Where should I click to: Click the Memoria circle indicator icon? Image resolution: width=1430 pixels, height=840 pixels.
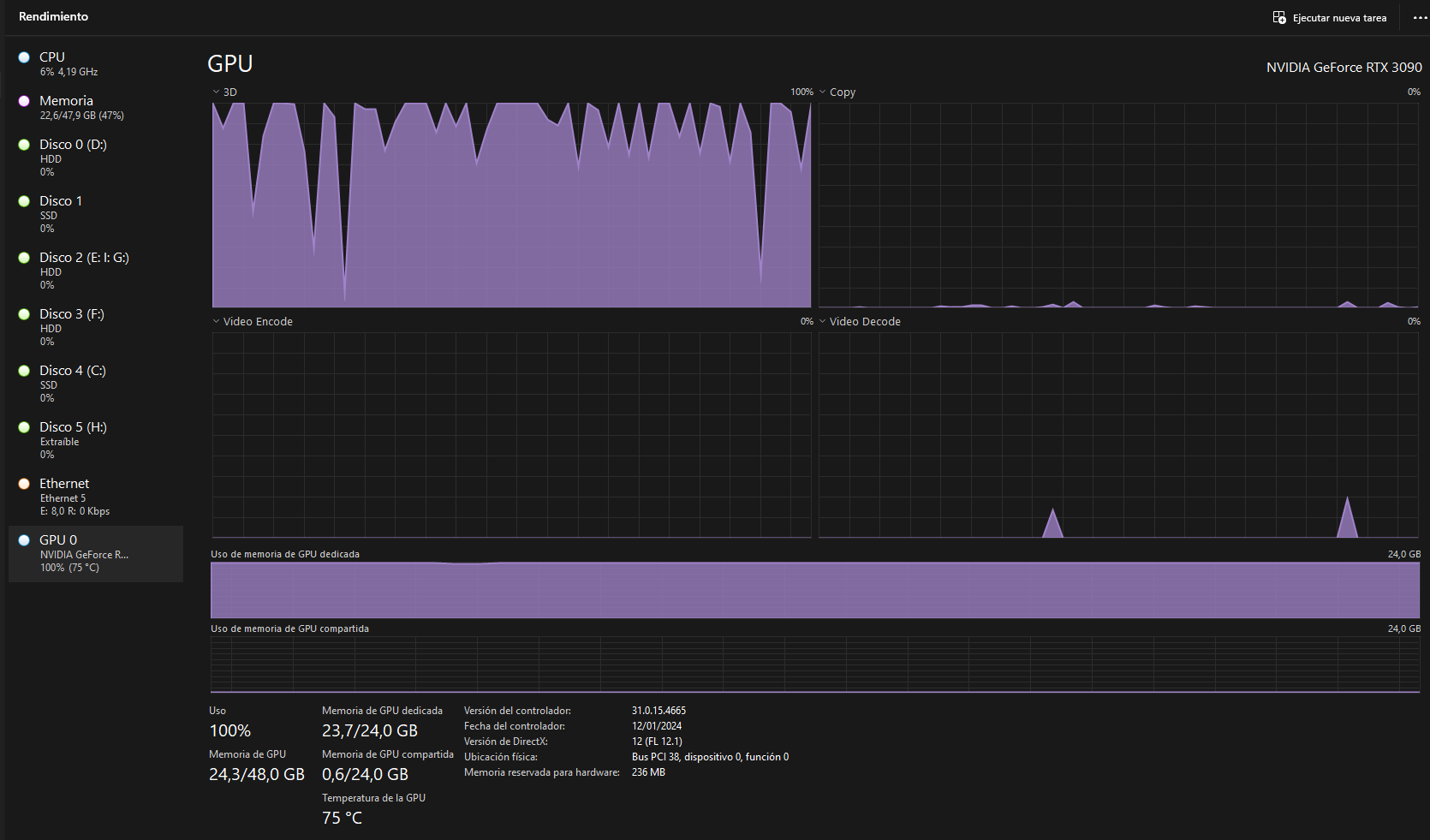(x=24, y=101)
